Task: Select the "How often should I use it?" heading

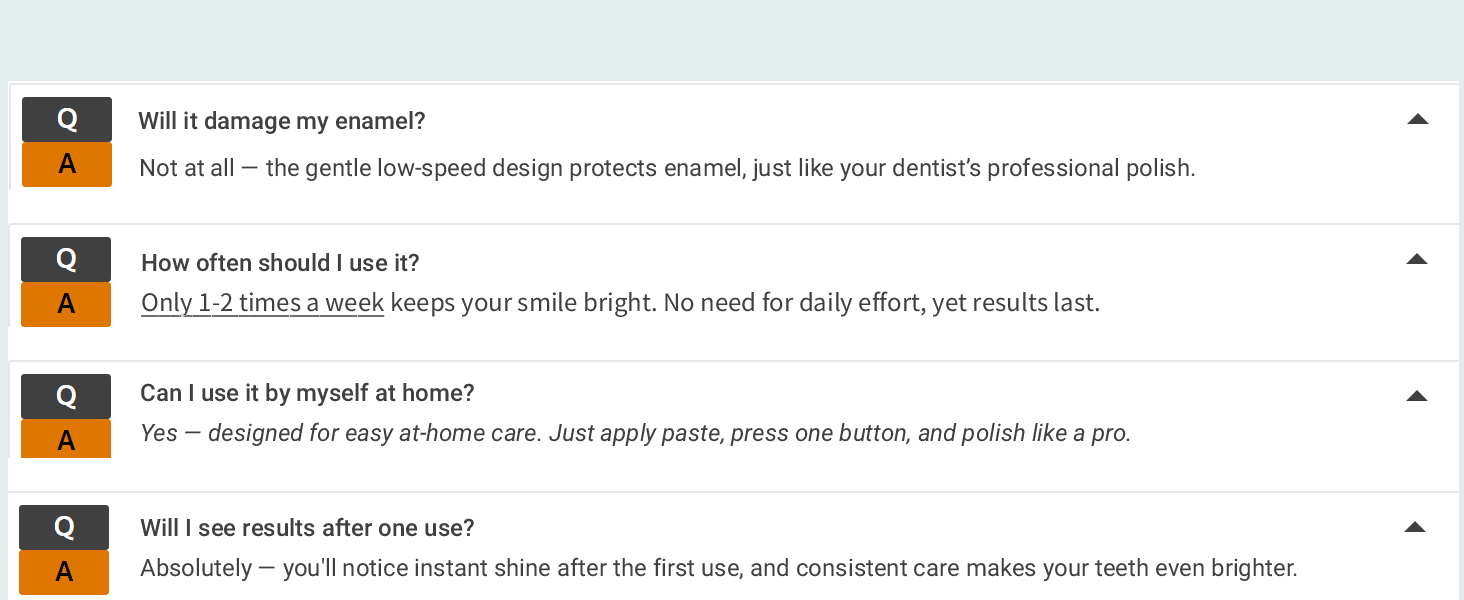Action: tap(280, 262)
